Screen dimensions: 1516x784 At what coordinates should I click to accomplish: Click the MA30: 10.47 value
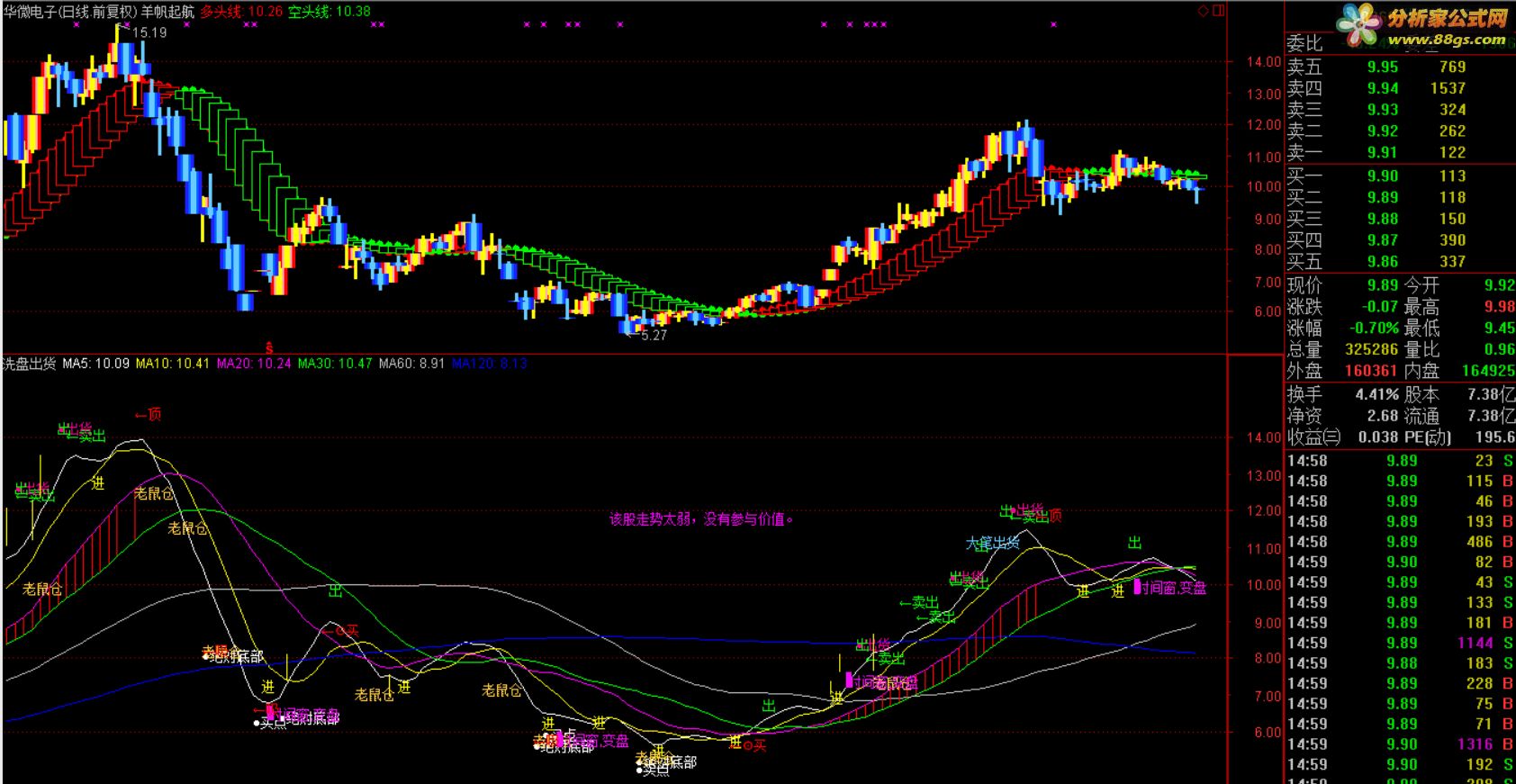(x=335, y=364)
